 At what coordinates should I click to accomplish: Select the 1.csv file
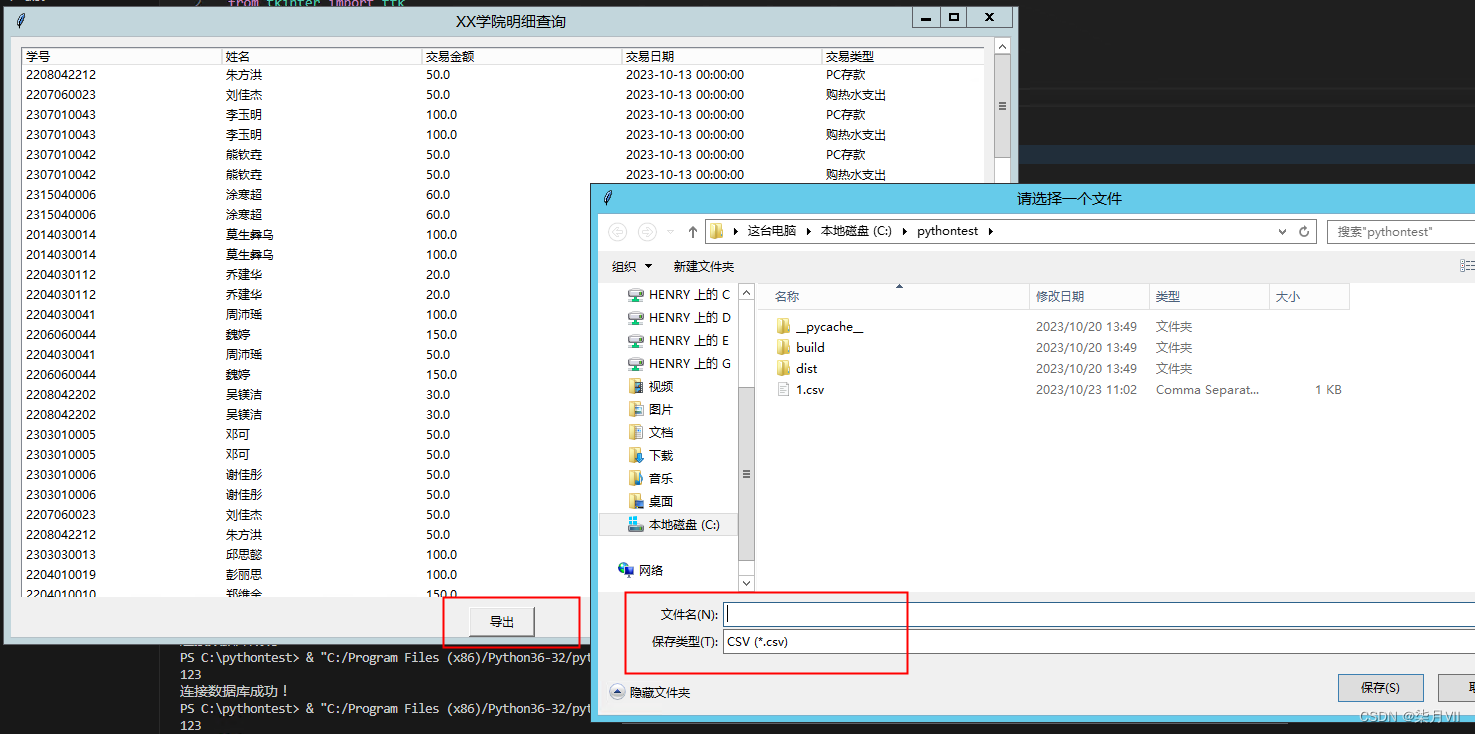[x=809, y=390]
